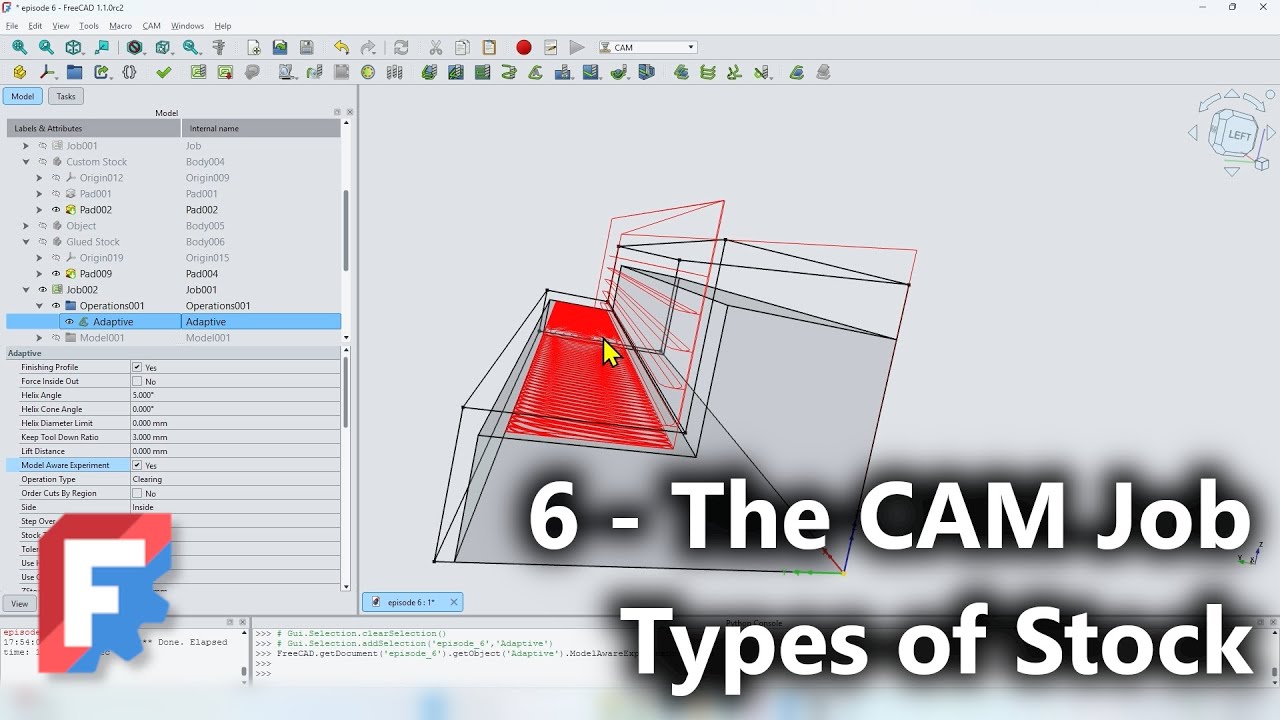Select the episode 6 document tab
The height and width of the screenshot is (720, 1280).
[x=411, y=602]
